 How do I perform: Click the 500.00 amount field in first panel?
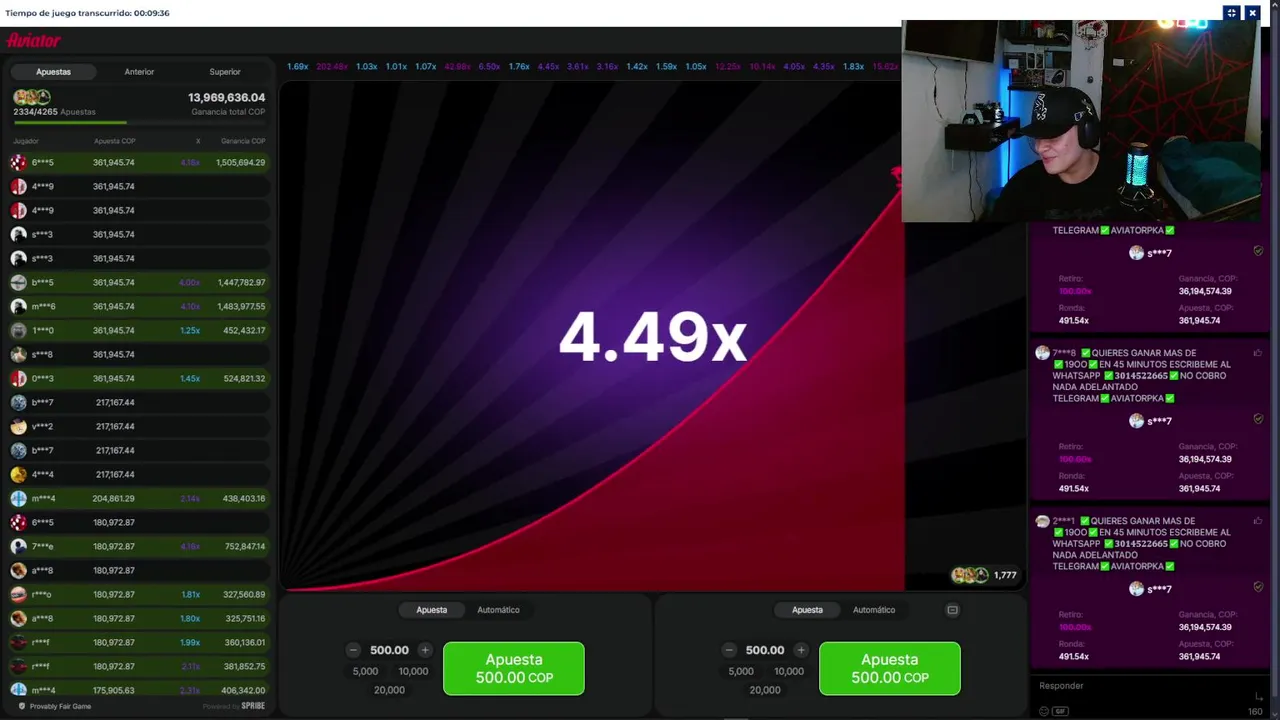coord(389,650)
